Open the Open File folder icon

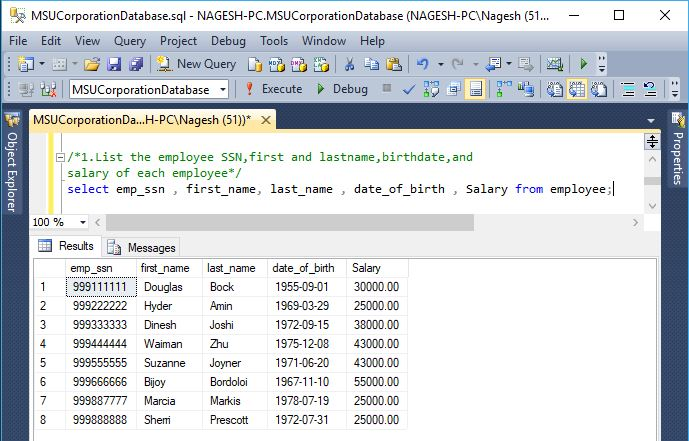pos(92,65)
